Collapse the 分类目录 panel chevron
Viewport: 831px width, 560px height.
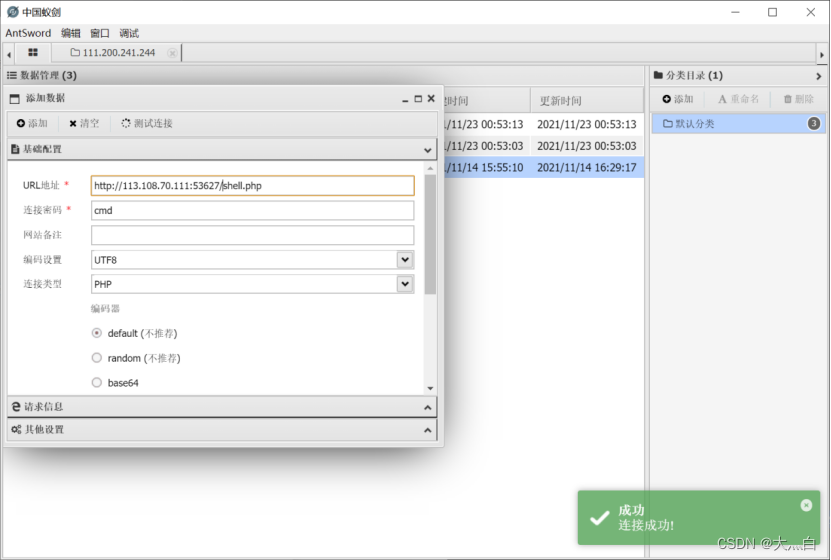(x=819, y=76)
